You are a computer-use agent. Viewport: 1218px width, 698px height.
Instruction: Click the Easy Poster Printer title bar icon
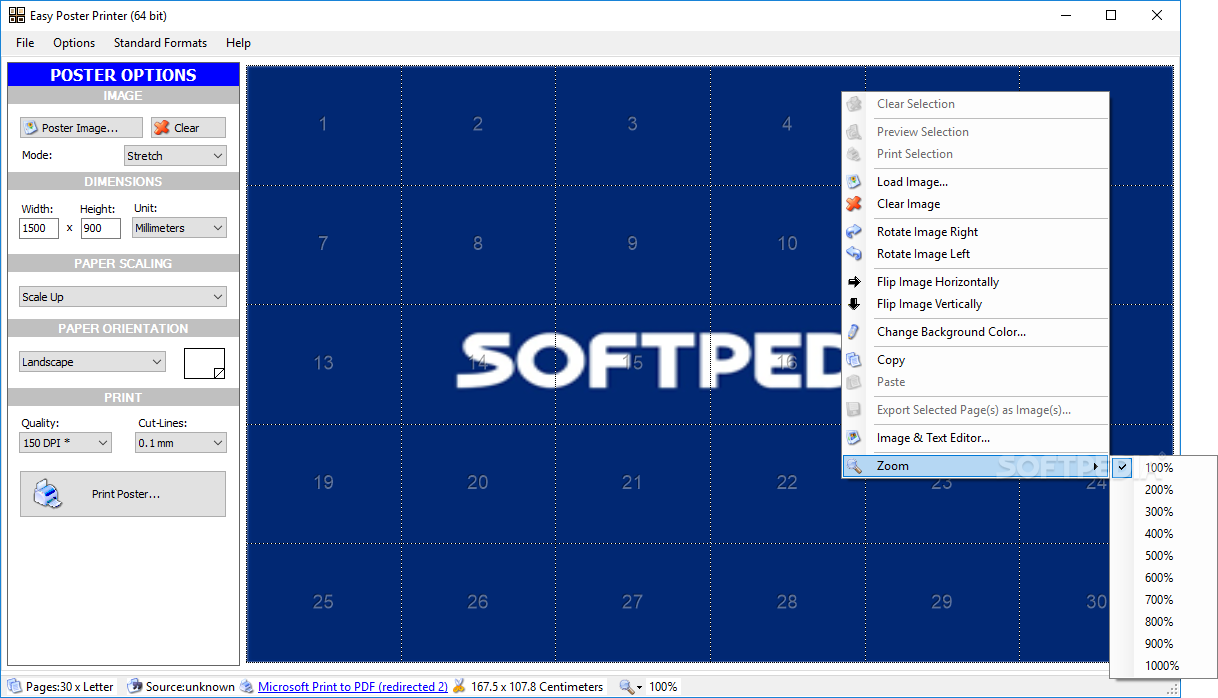coord(16,15)
